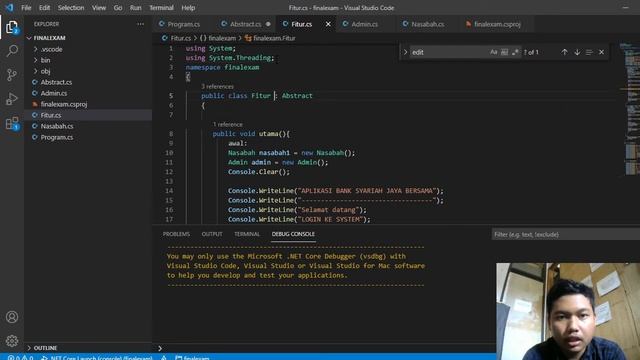Image resolution: width=640 pixels, height=360 pixels.
Task: Go to previous find match arrow
Action: point(564,52)
